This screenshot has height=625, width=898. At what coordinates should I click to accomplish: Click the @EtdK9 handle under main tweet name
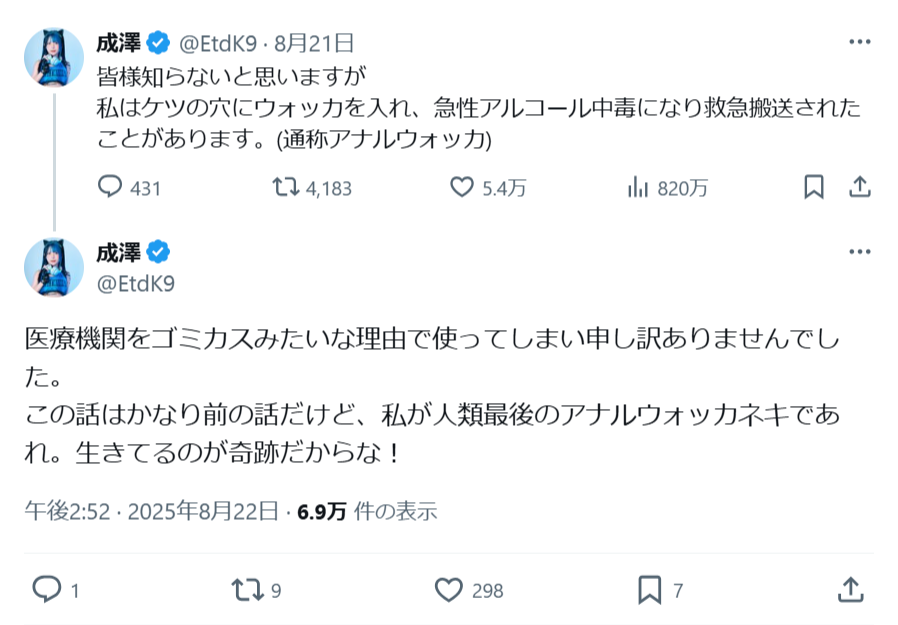(135, 284)
